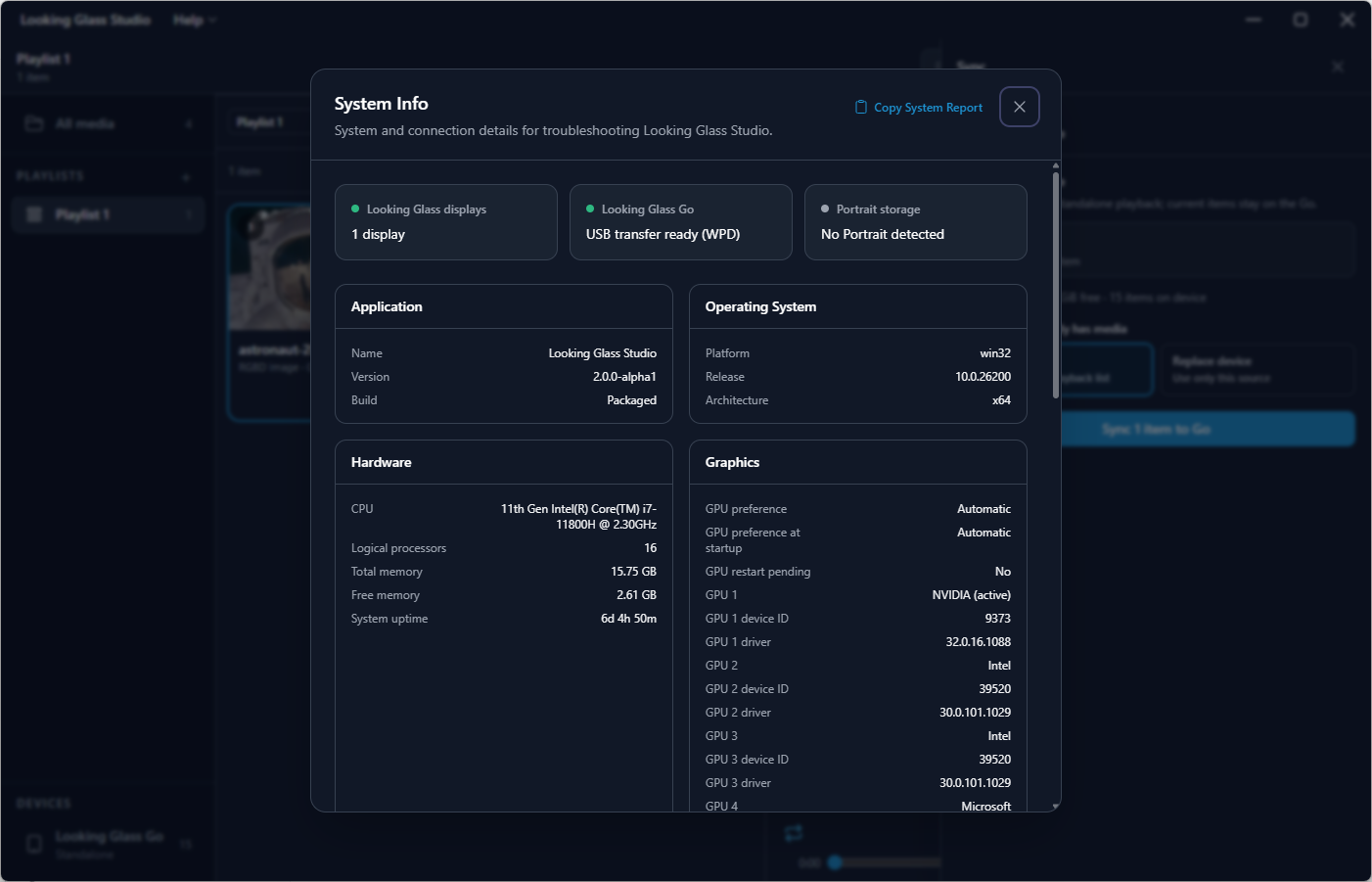
Task: Click the Hardware section header
Action: (x=382, y=462)
